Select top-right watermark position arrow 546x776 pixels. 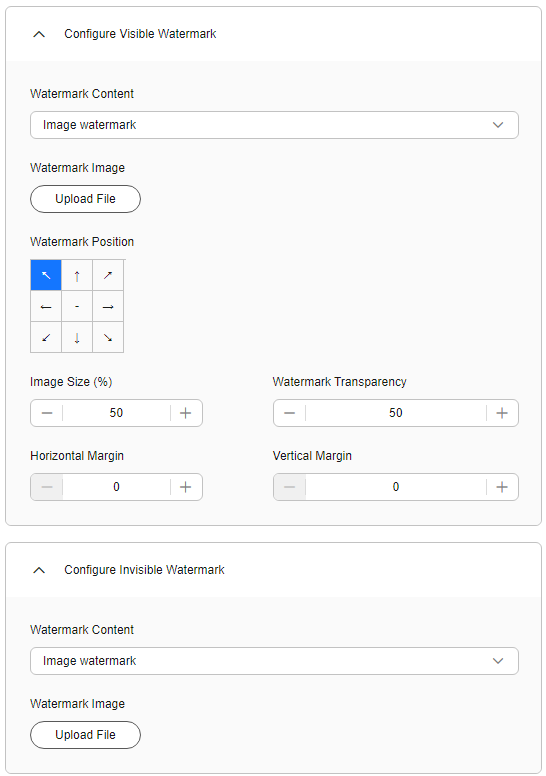click(108, 275)
